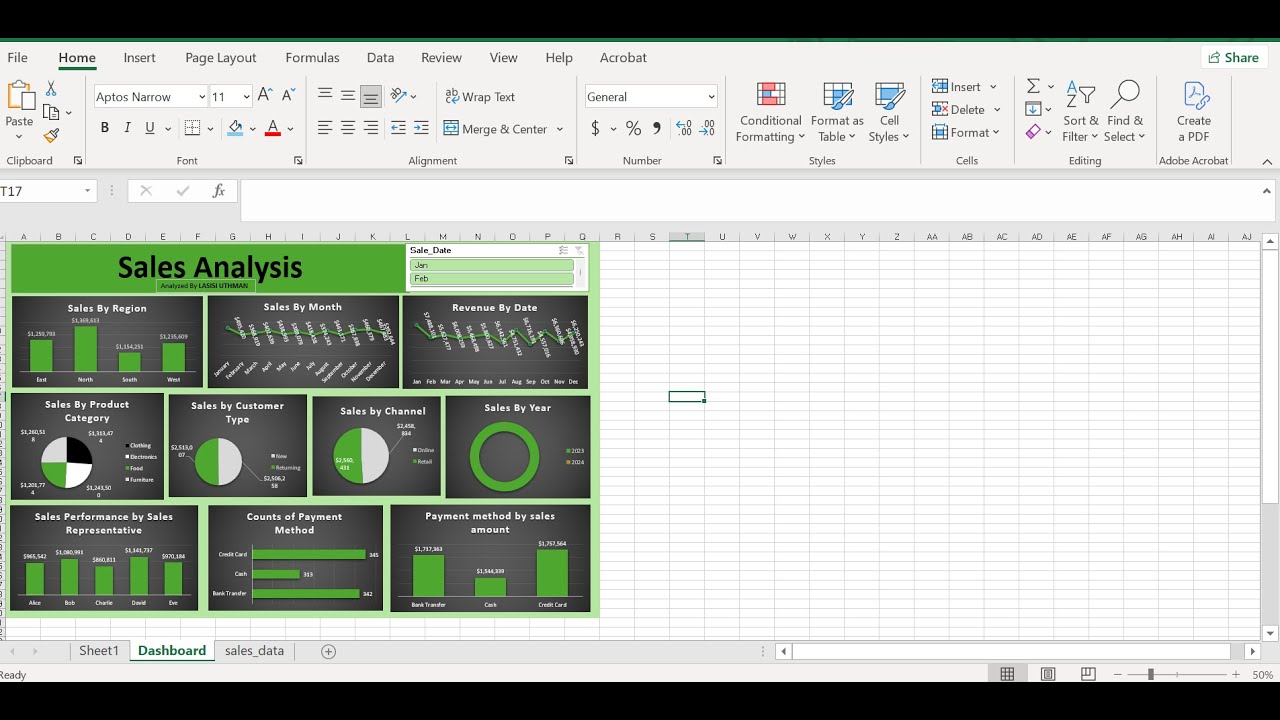Increase font size with larger A icon
Image resolution: width=1280 pixels, height=720 pixels.
pos(265,95)
